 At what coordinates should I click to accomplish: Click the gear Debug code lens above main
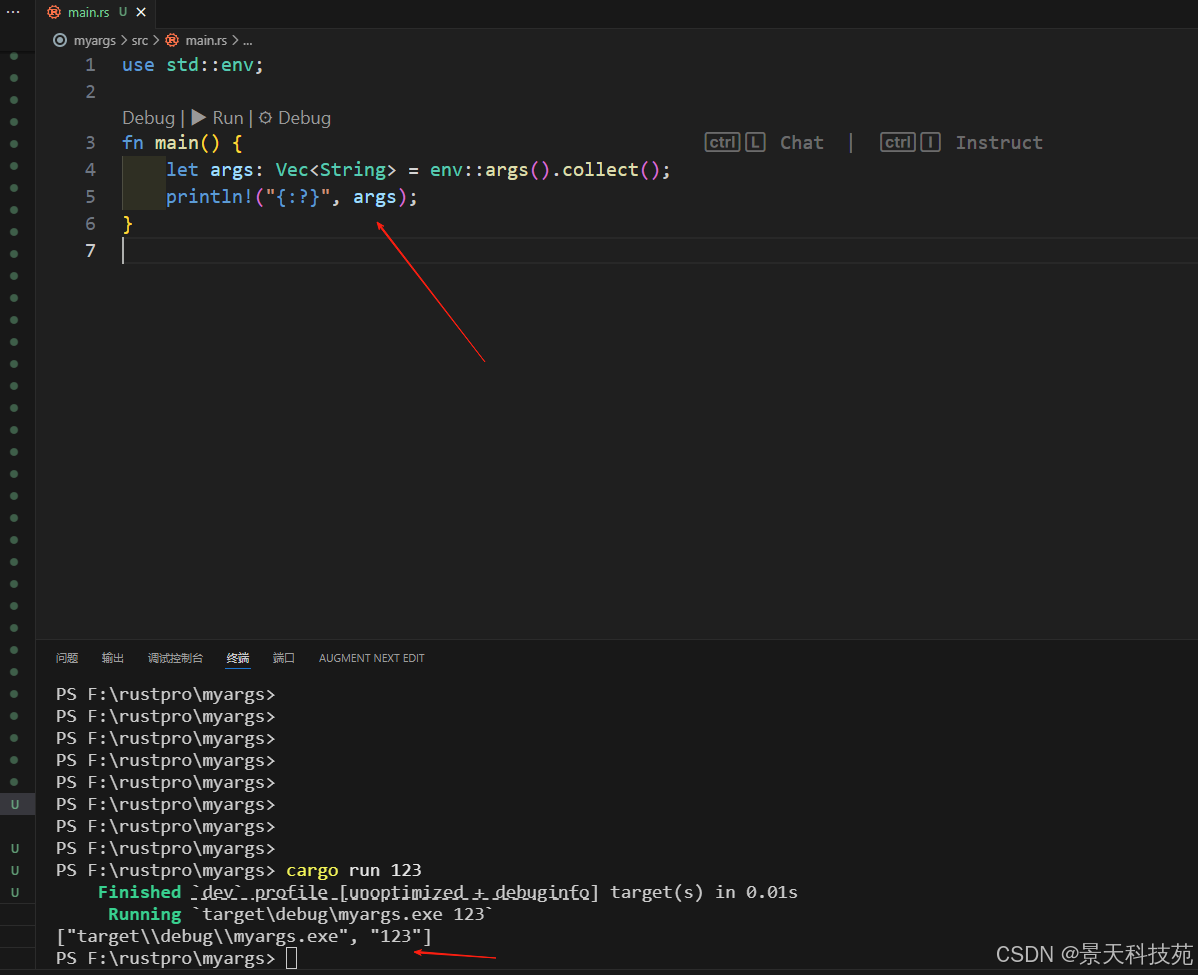[295, 118]
